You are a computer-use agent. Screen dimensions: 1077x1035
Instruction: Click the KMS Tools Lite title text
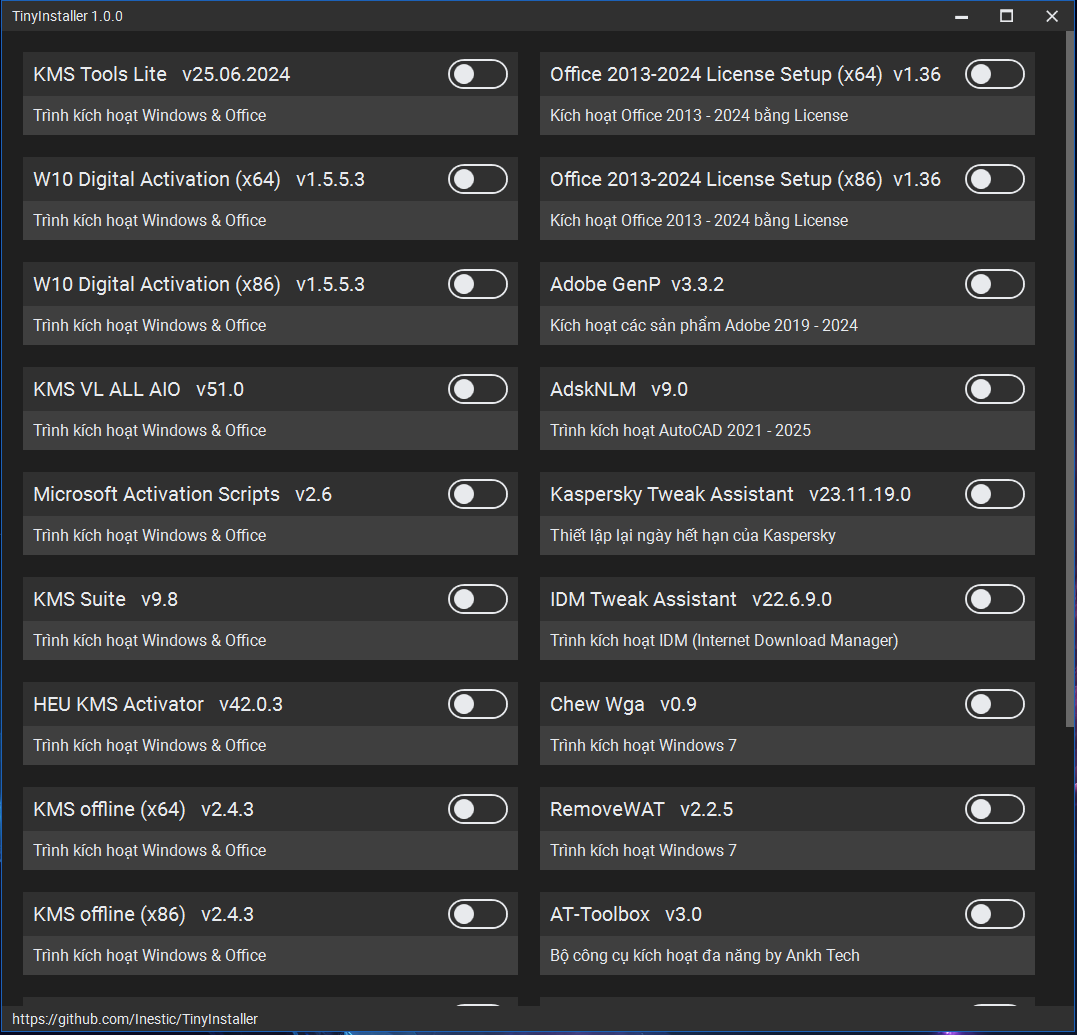[x=100, y=74]
